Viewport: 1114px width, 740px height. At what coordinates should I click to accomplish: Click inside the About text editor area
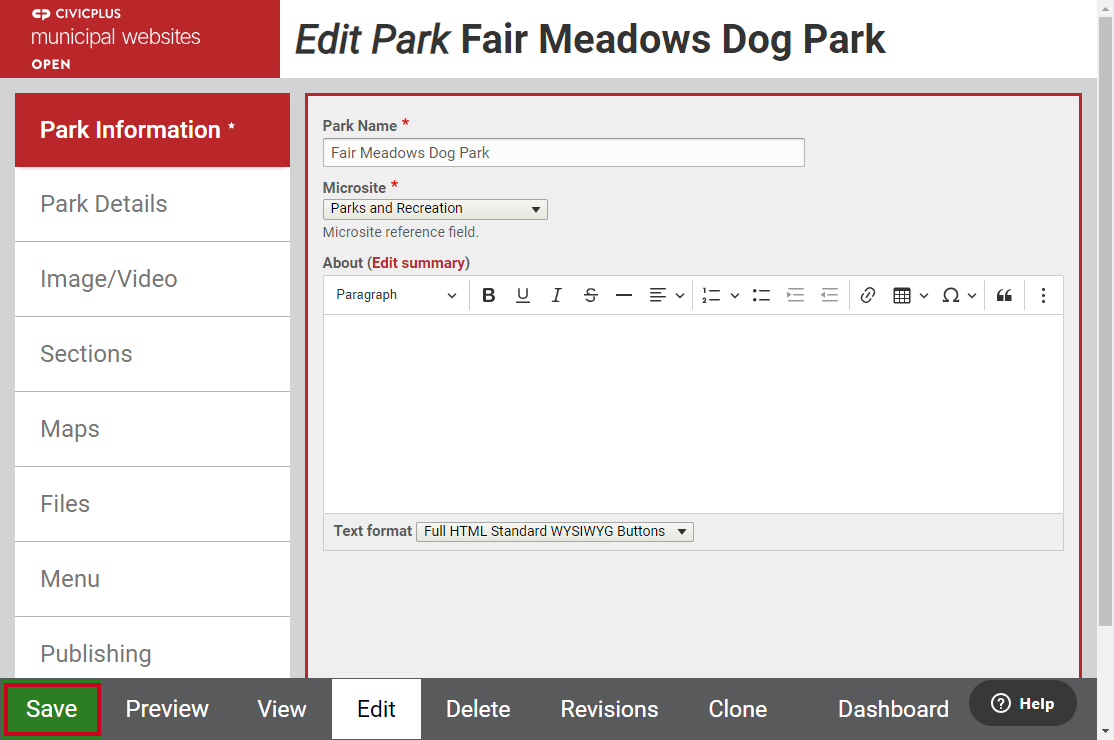(693, 414)
